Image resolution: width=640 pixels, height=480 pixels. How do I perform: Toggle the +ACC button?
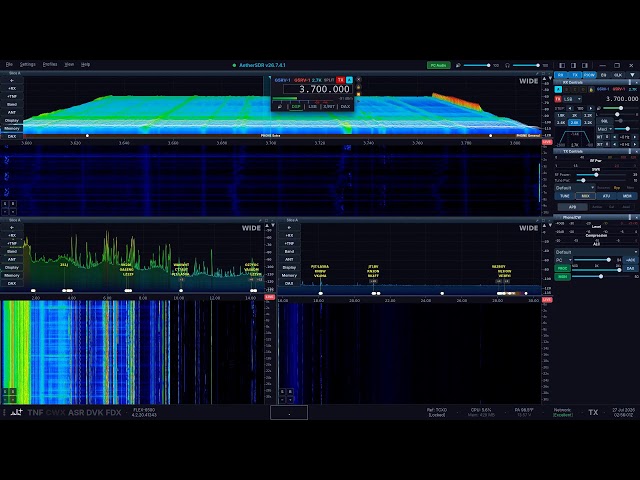pyautogui.click(x=630, y=260)
